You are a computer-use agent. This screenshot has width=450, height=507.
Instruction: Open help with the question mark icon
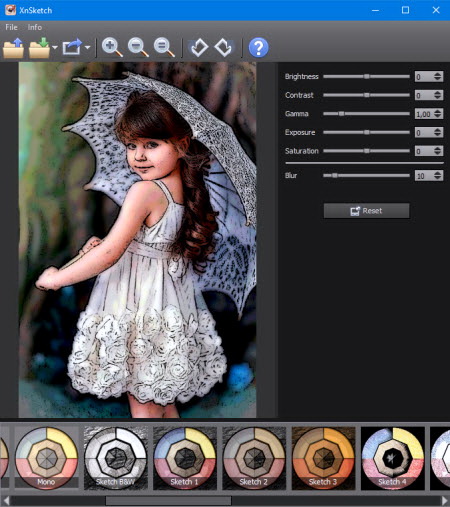pyautogui.click(x=258, y=48)
